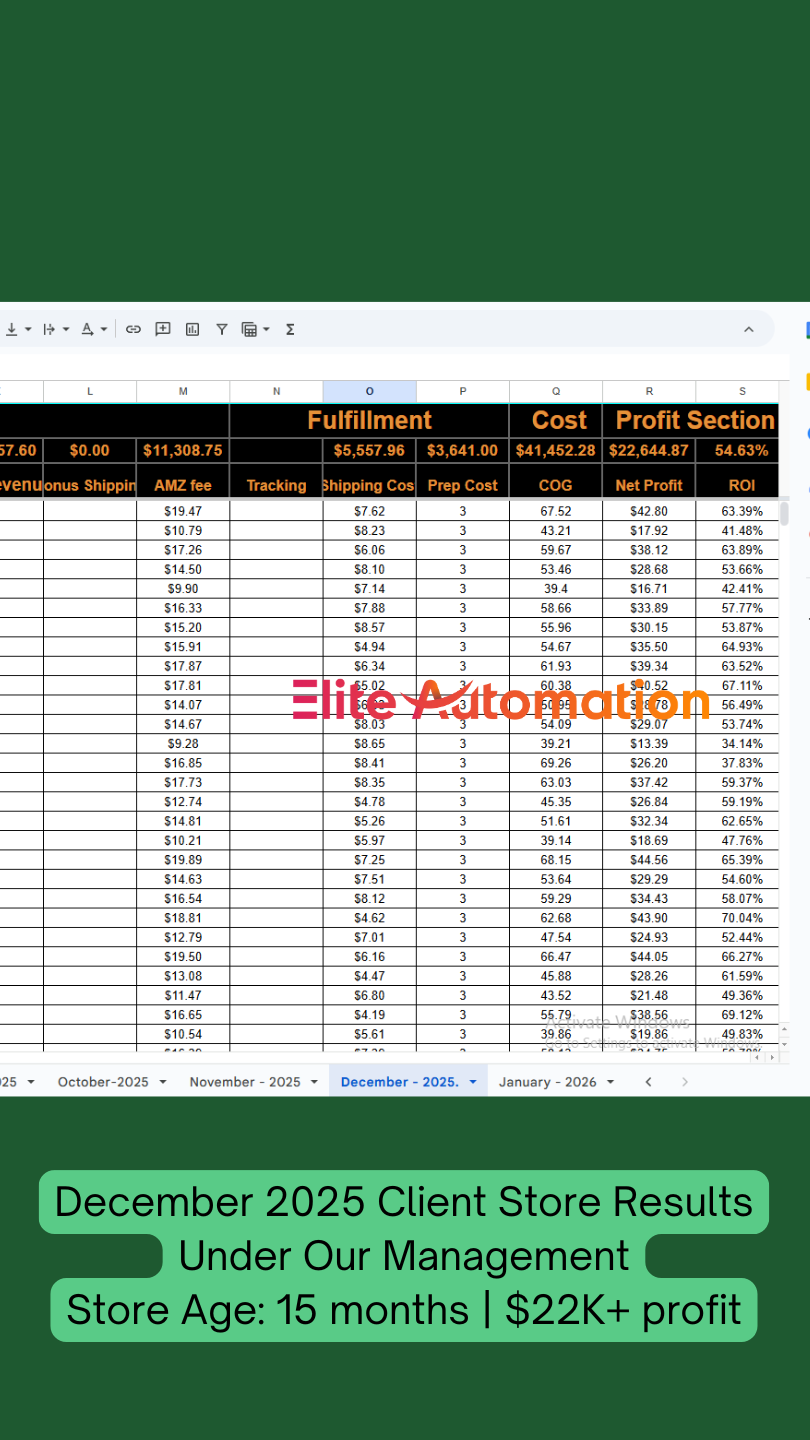Click the insert chart icon
The image size is (810, 1440).
pos(192,329)
